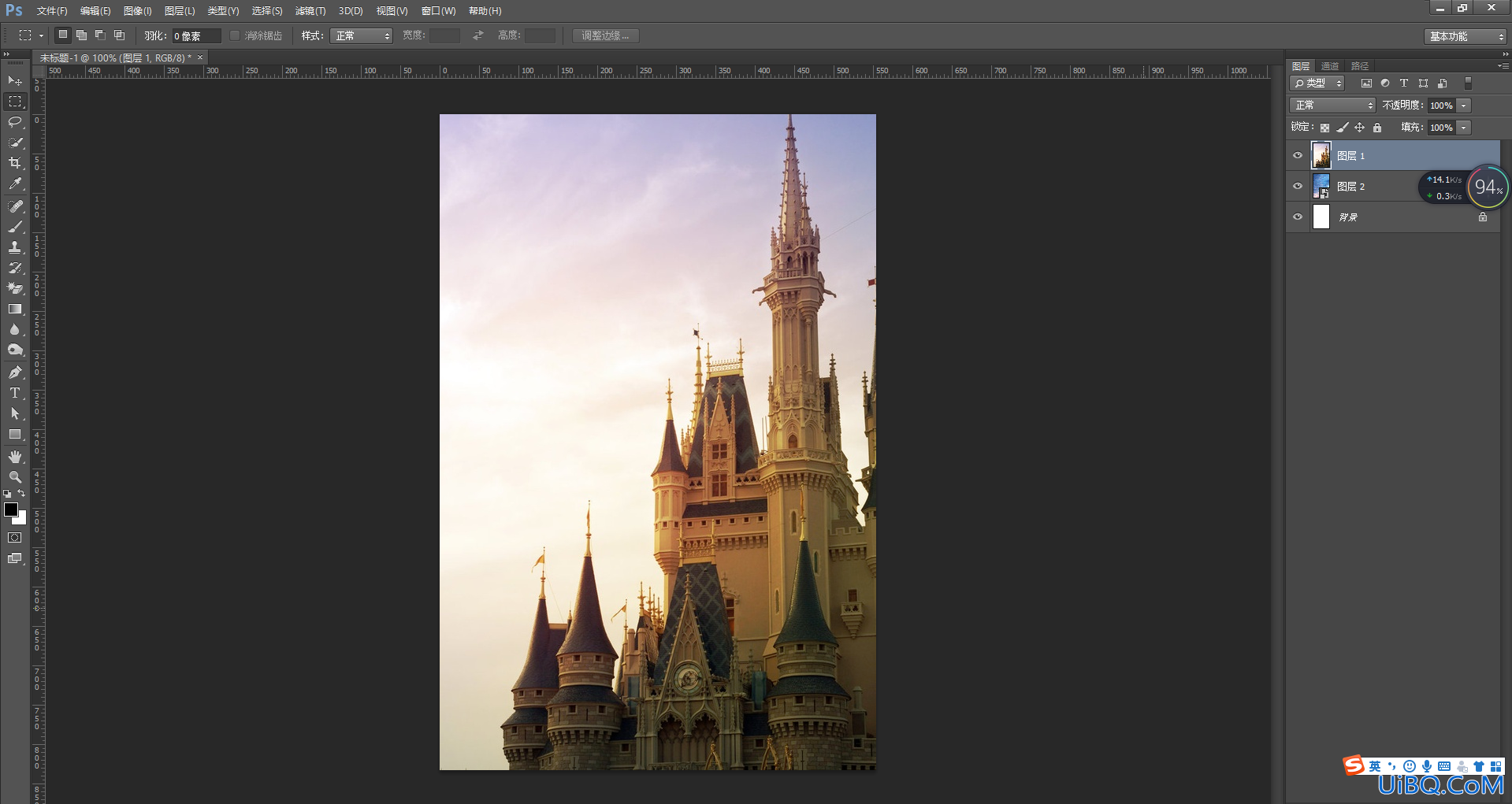
Task: Select the Gradient tool
Action: (x=15, y=309)
